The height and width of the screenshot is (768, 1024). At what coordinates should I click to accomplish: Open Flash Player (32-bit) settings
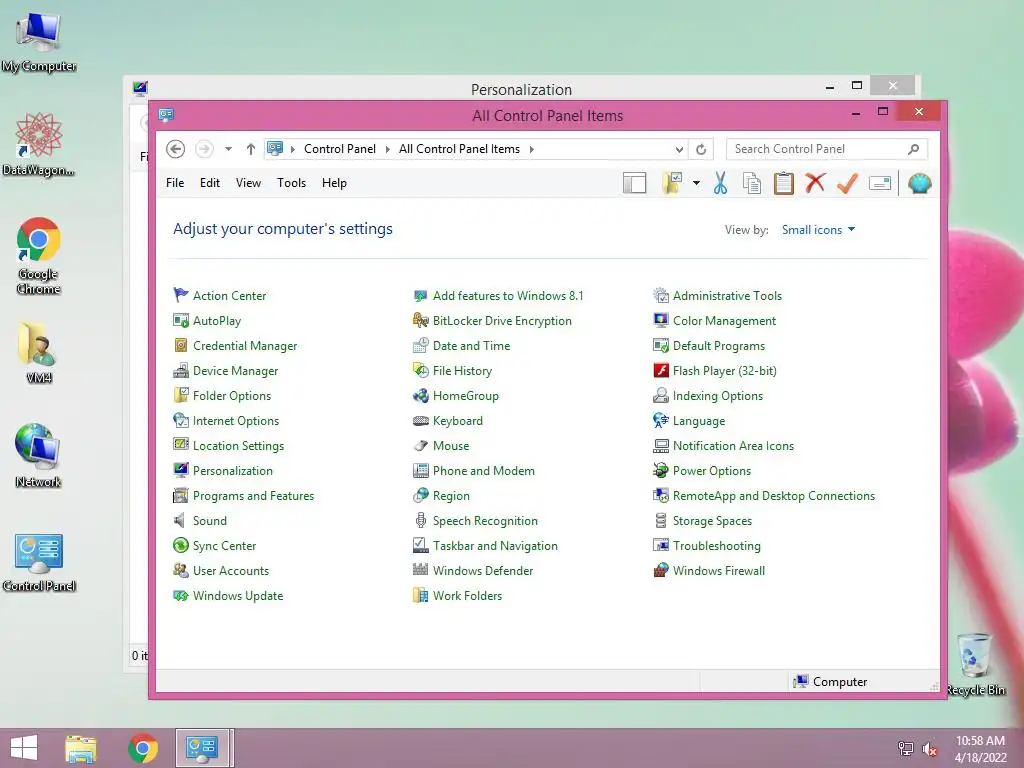[x=716, y=371]
